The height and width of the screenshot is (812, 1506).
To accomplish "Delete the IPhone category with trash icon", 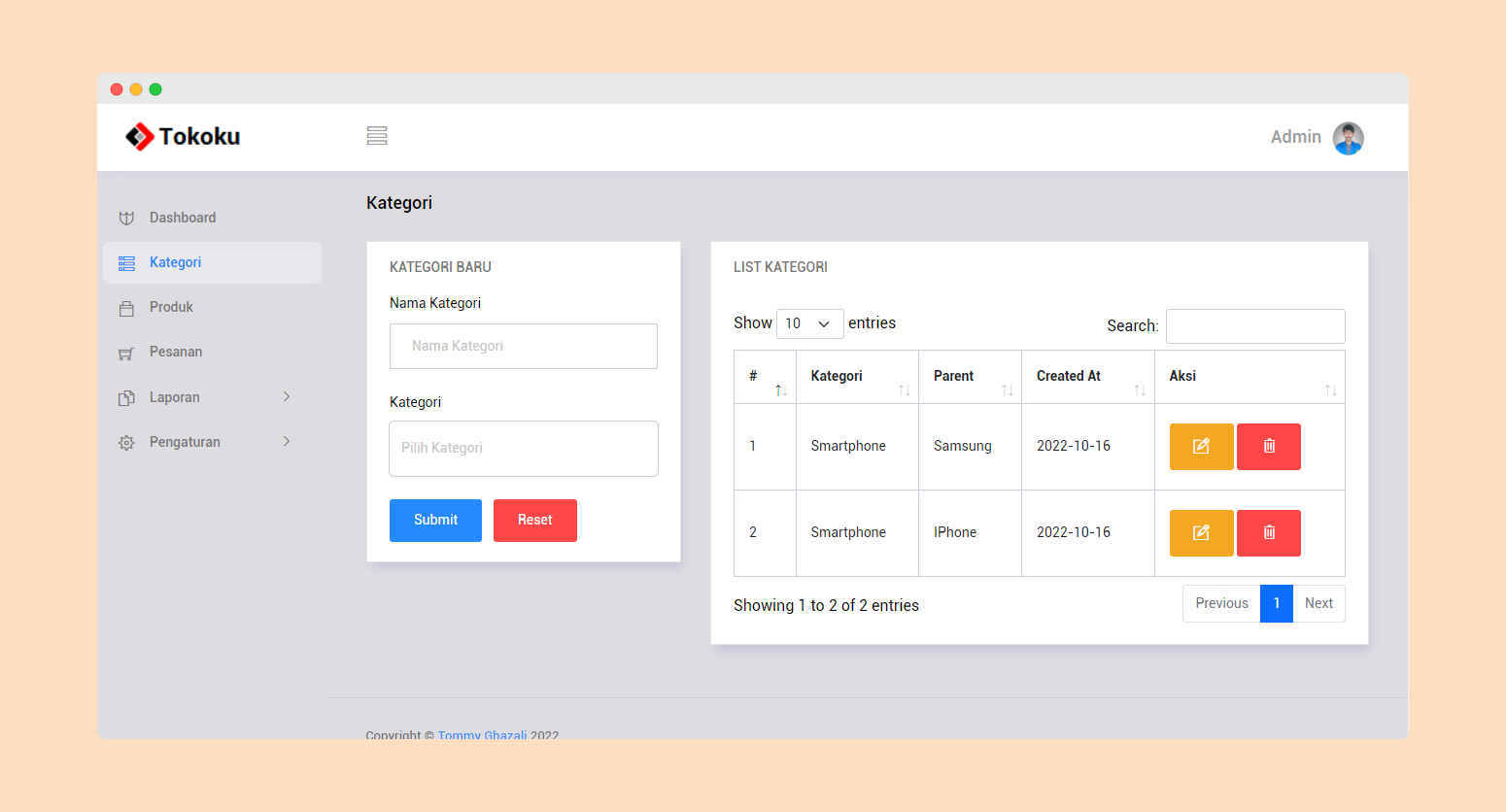I will pyautogui.click(x=1268, y=533).
